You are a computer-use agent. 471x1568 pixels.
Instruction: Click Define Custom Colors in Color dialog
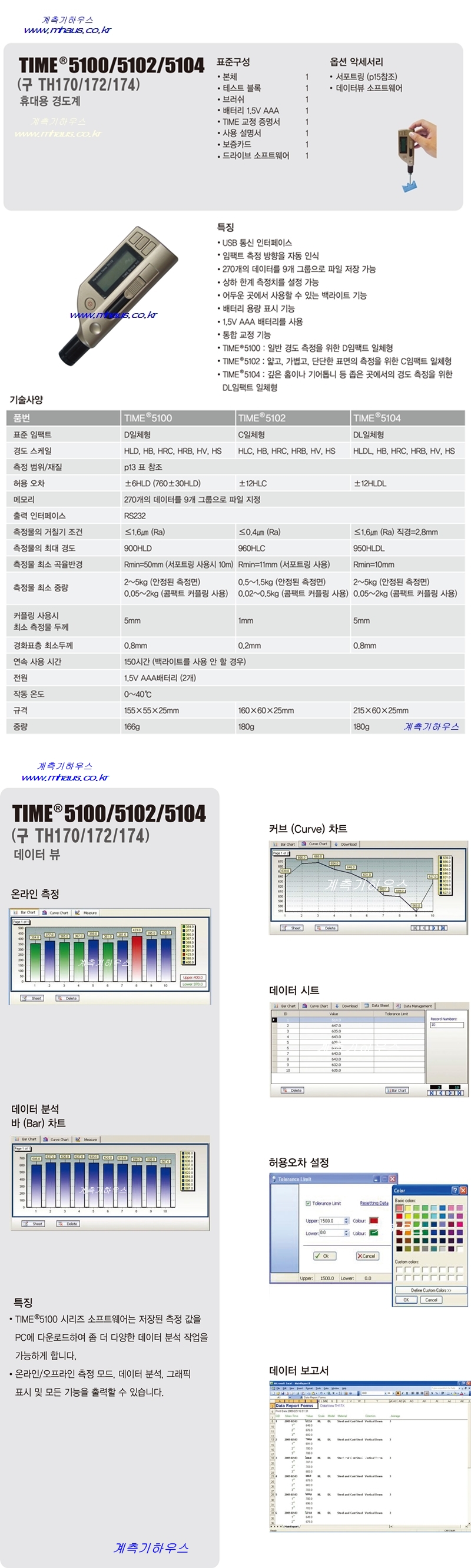tap(431, 1290)
